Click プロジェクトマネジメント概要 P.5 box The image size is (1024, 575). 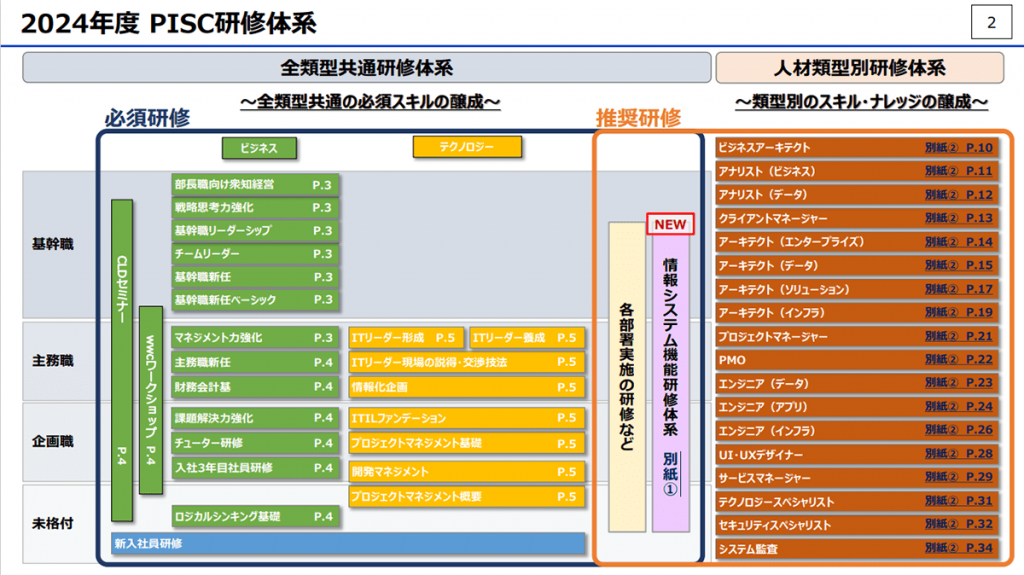click(x=466, y=497)
